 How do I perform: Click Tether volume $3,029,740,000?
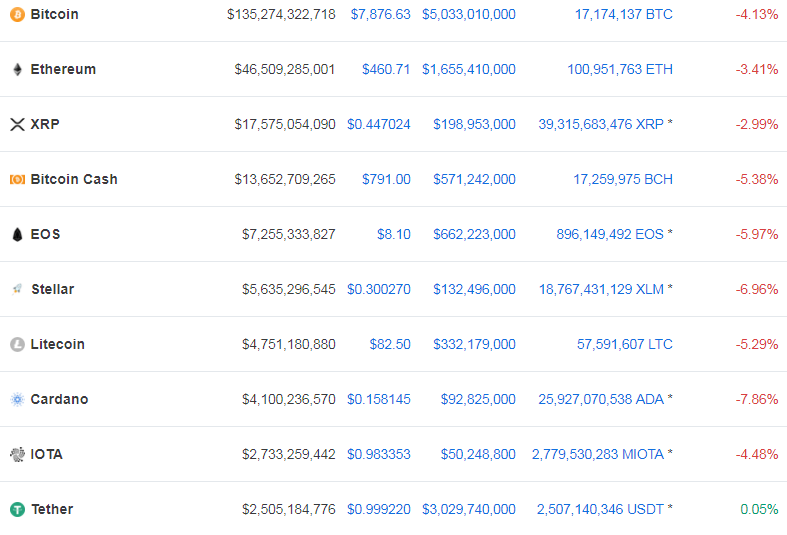(469, 509)
